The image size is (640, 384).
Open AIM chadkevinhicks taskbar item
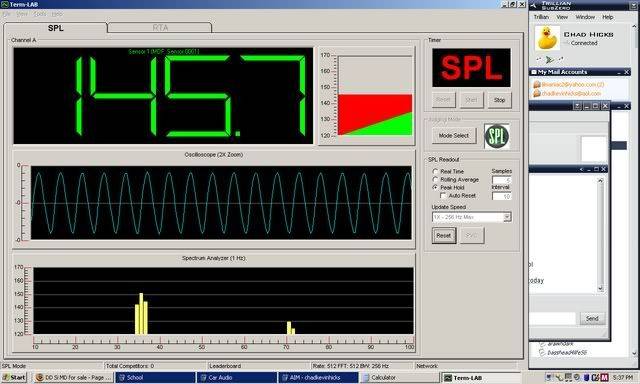[x=318, y=377]
